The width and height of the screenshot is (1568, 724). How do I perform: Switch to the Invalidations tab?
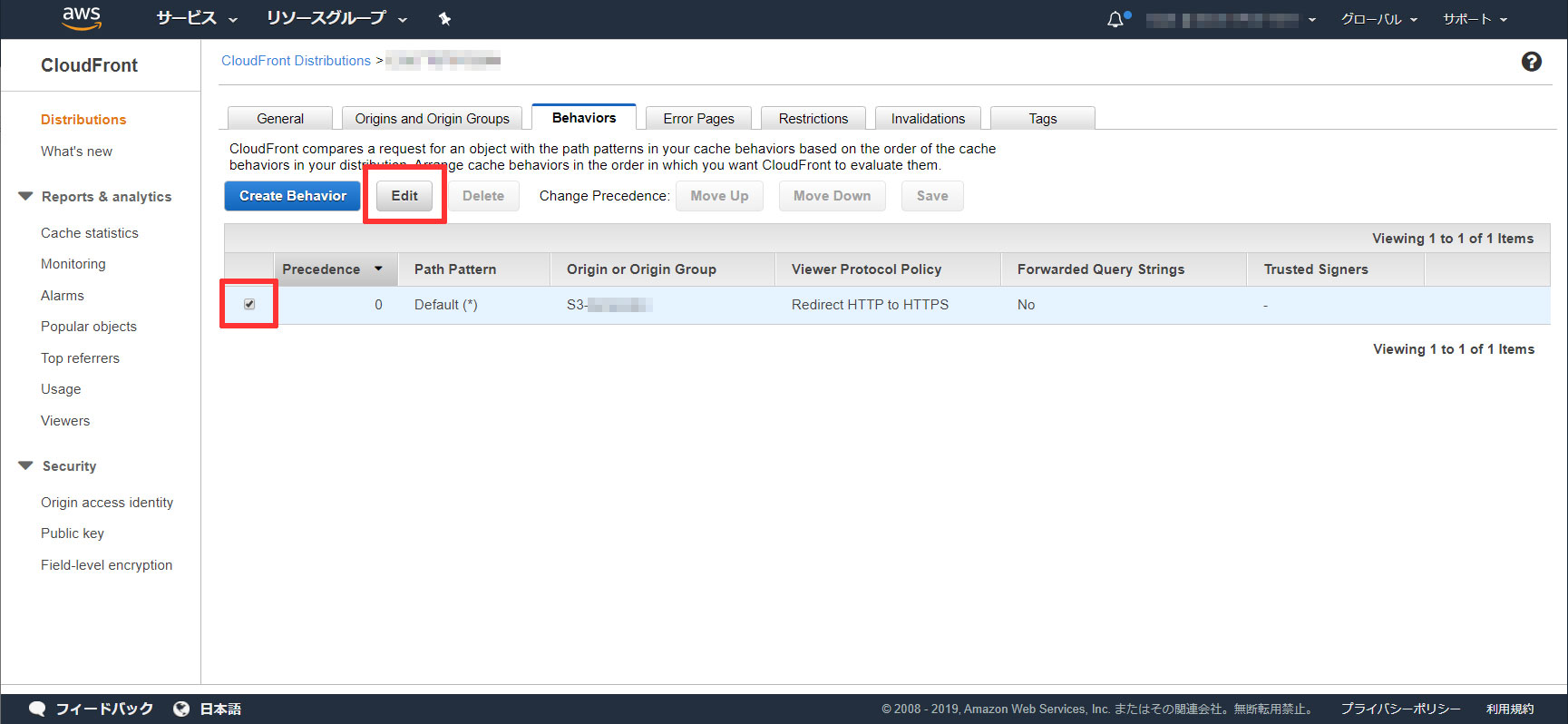928,118
